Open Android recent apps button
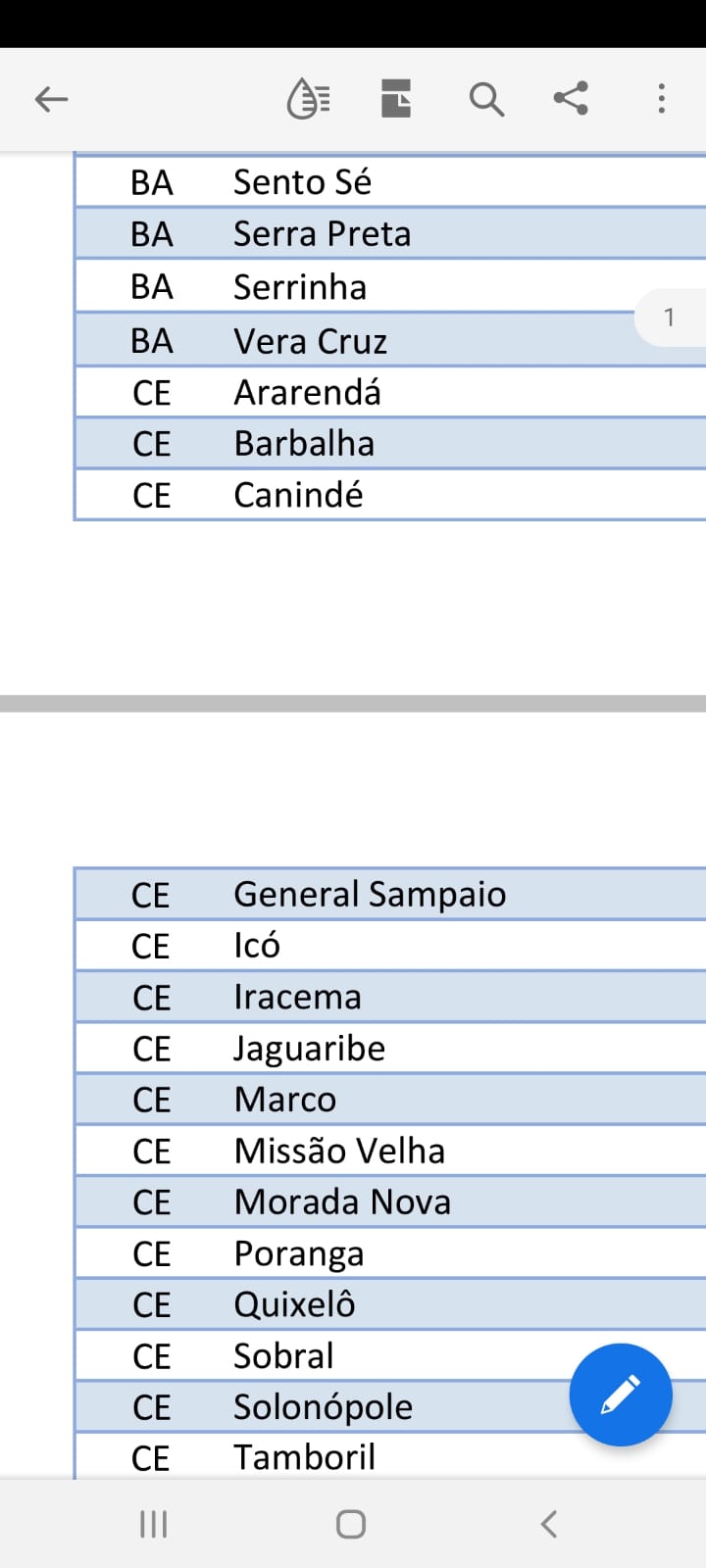The height and width of the screenshot is (1568, 706). pos(154,1524)
